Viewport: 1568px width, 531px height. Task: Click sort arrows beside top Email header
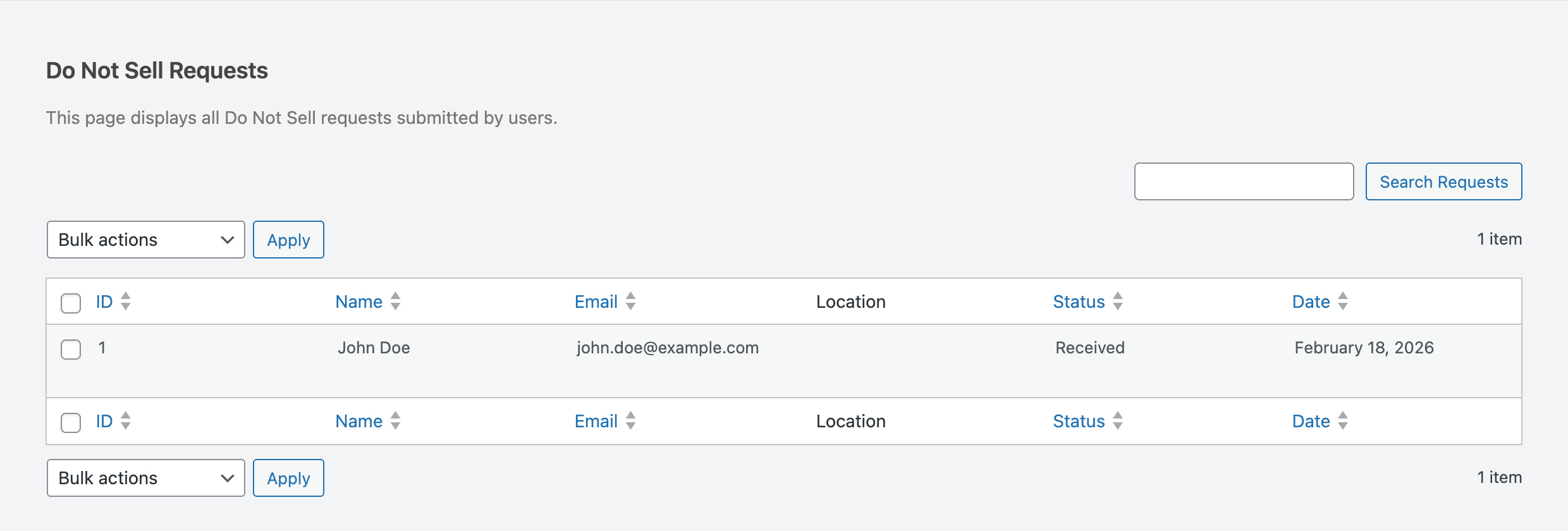pyautogui.click(x=630, y=302)
